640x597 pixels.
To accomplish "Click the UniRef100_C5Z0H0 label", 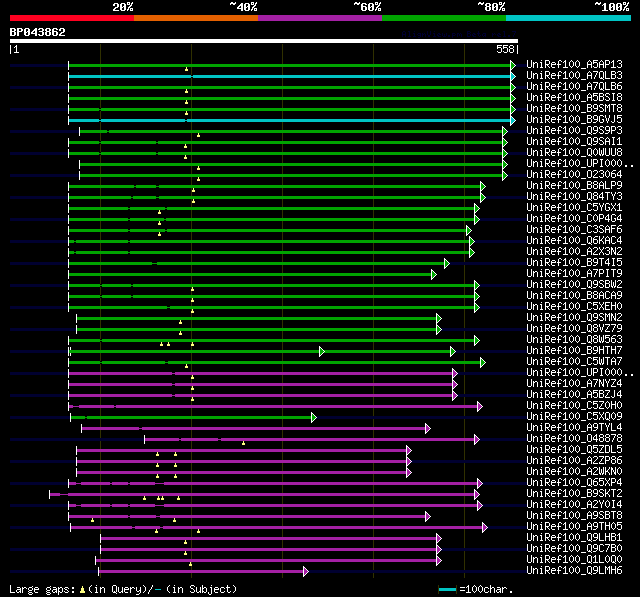I will pyautogui.click(x=574, y=406).
